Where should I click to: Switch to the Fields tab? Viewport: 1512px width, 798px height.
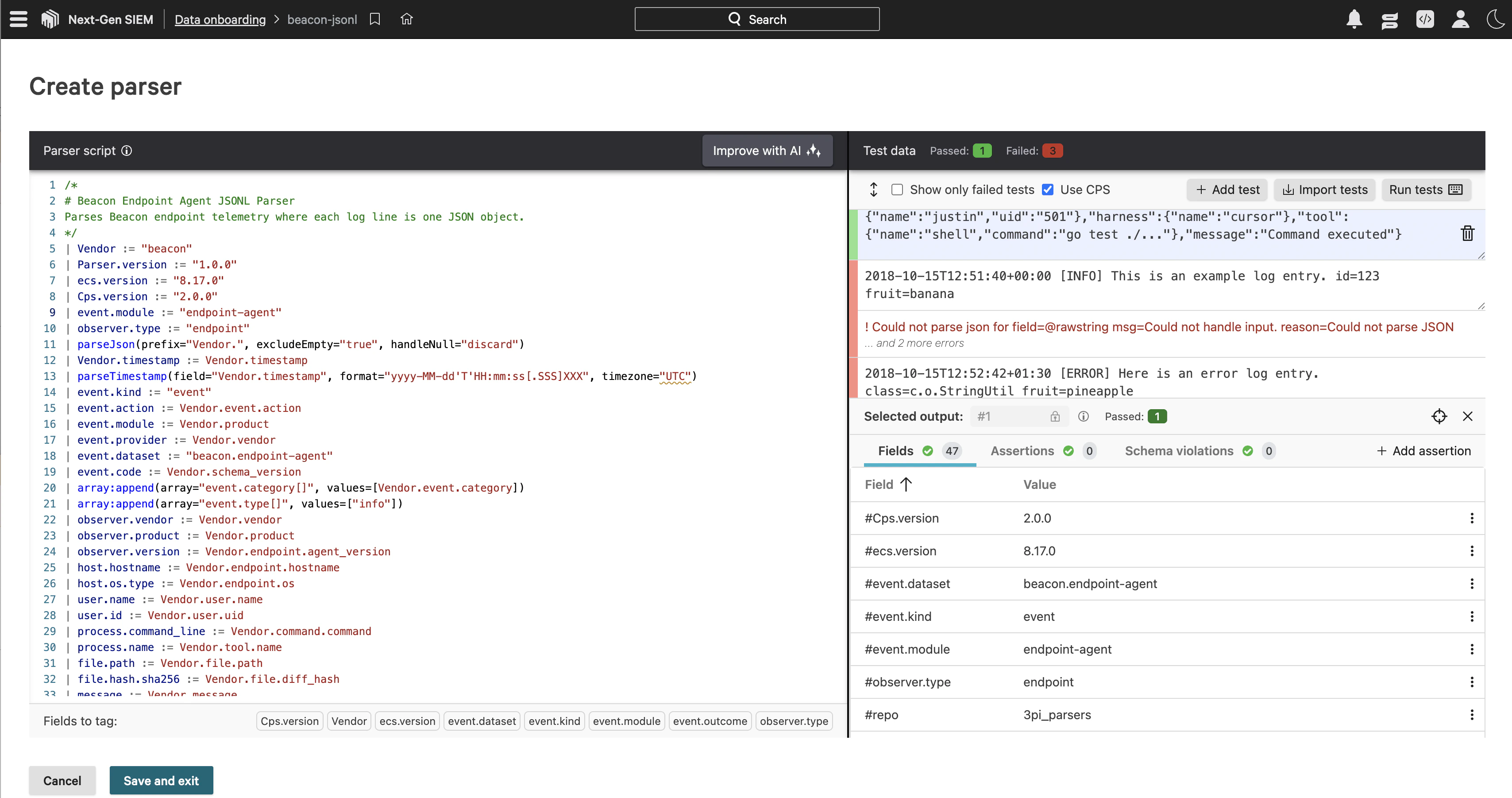[x=919, y=451]
